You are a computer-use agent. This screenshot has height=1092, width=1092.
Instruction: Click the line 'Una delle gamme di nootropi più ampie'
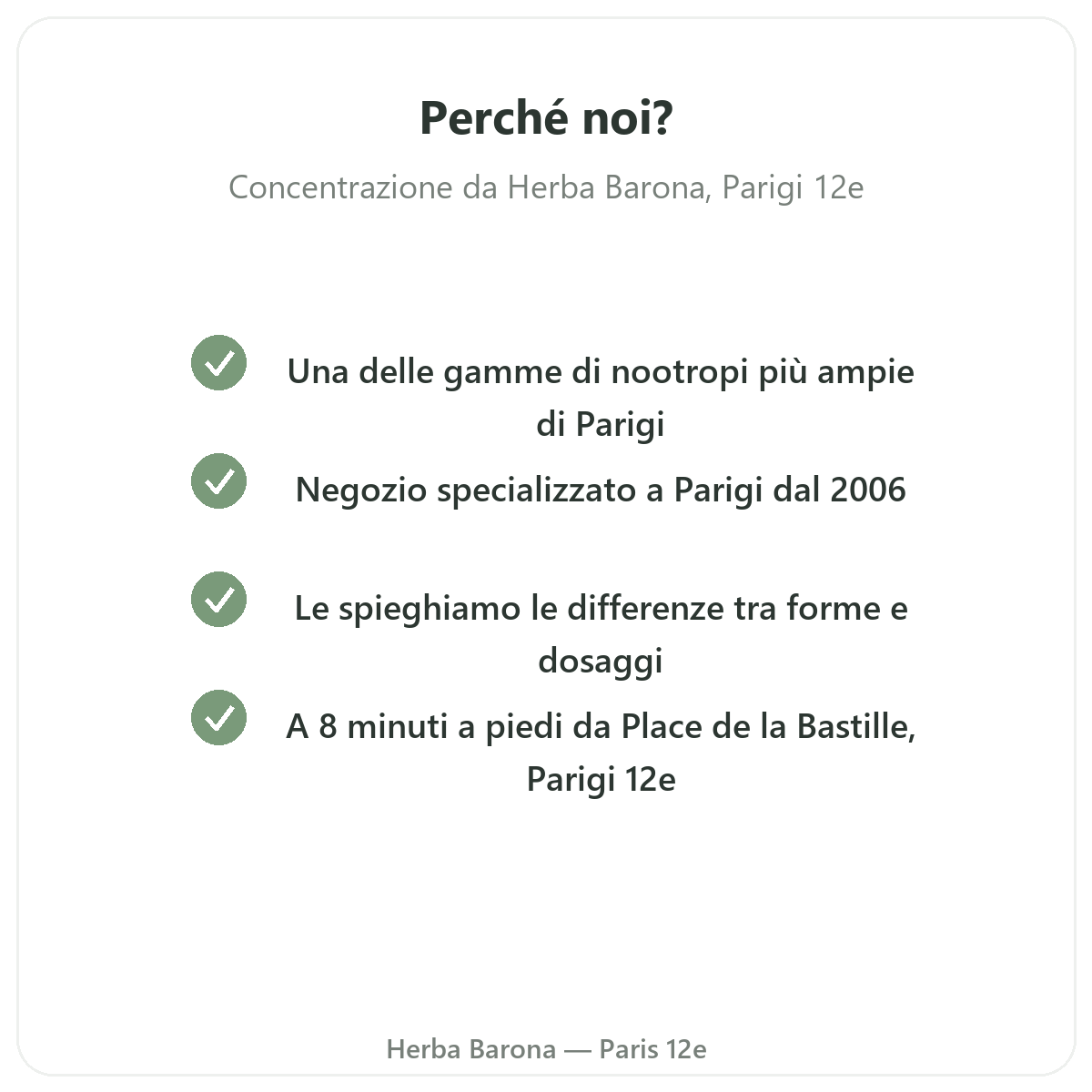pyautogui.click(x=601, y=372)
